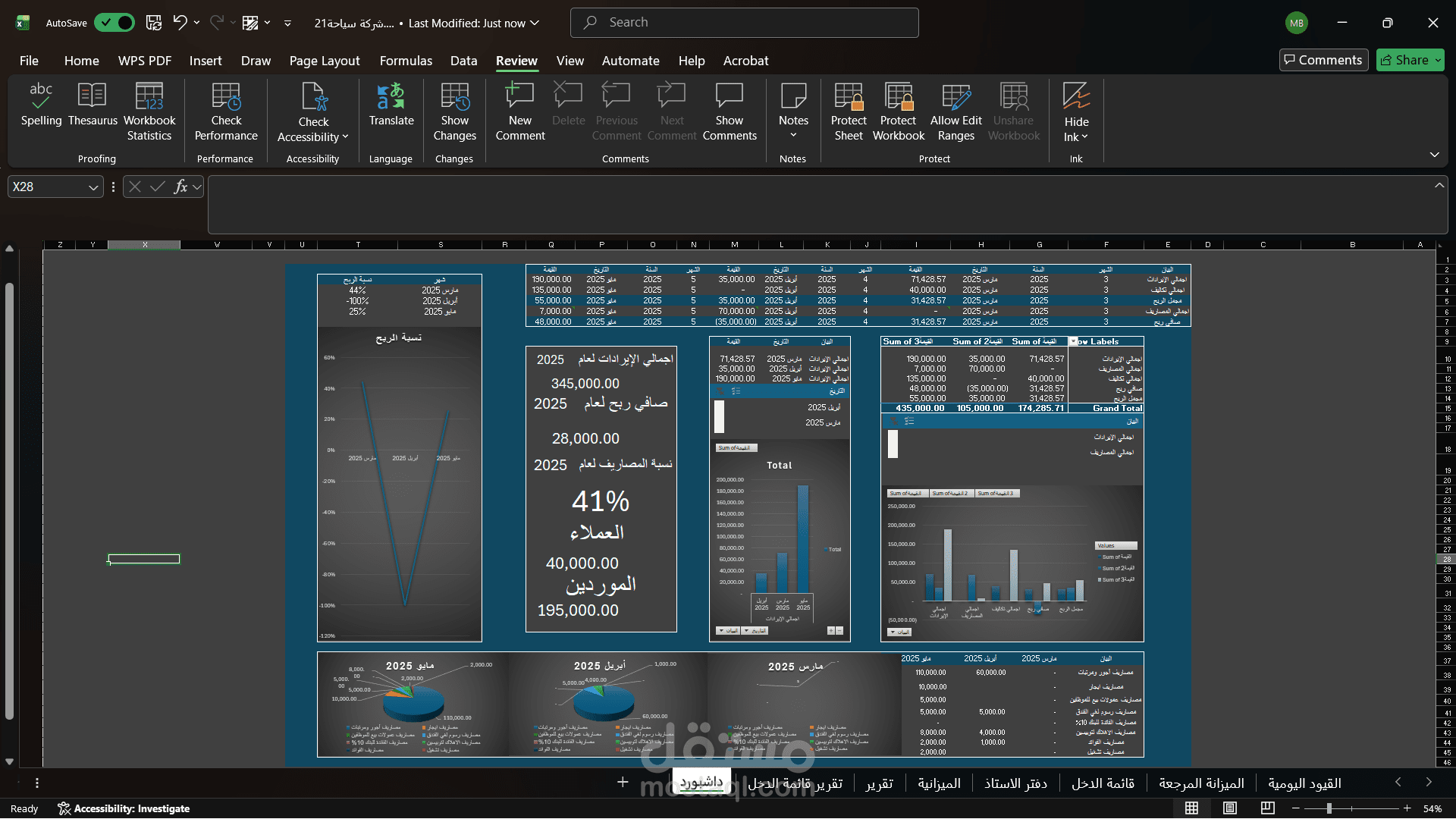Screen dimensions: 1456x819
Task: Select cell X28
Action: click(144, 559)
